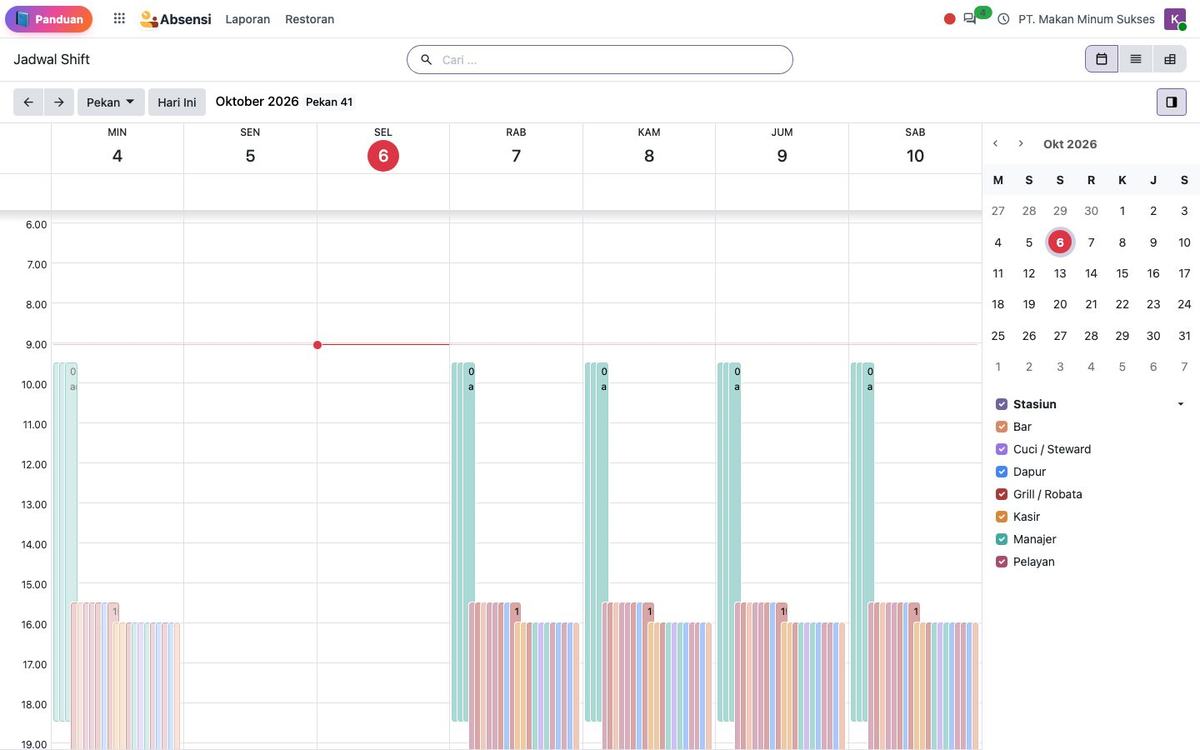Uncheck the Cuci / Steward filter
Image resolution: width=1200 pixels, height=750 pixels.
(1002, 449)
